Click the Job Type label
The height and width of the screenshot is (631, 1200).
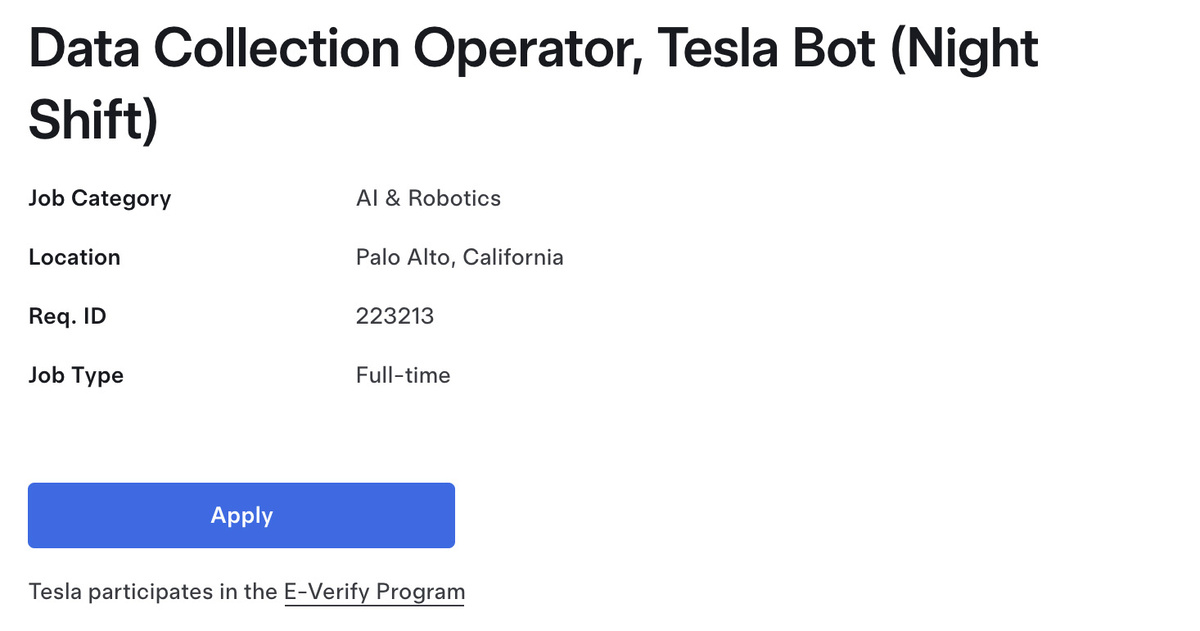pos(76,376)
